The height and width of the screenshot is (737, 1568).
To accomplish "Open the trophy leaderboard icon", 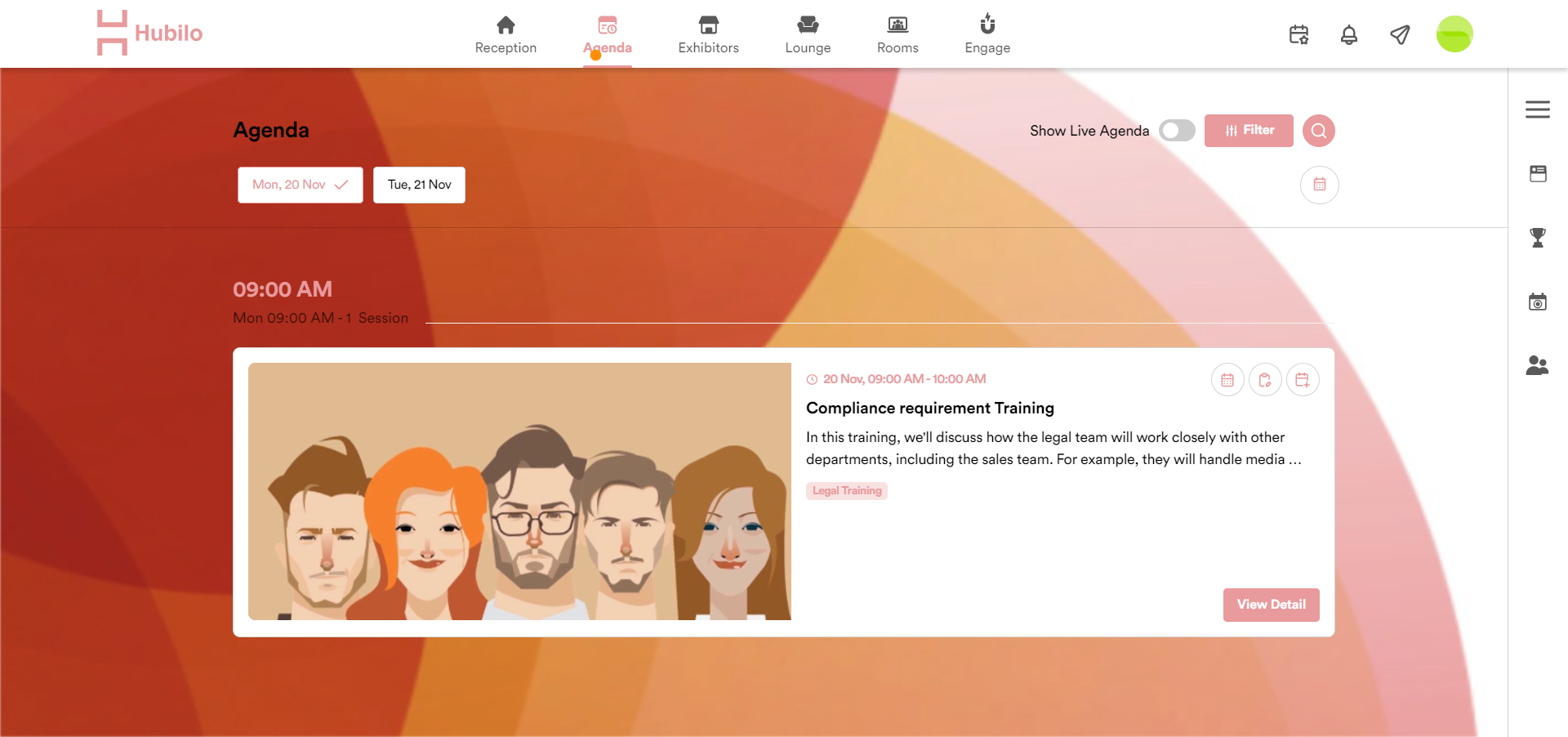I will (1538, 238).
